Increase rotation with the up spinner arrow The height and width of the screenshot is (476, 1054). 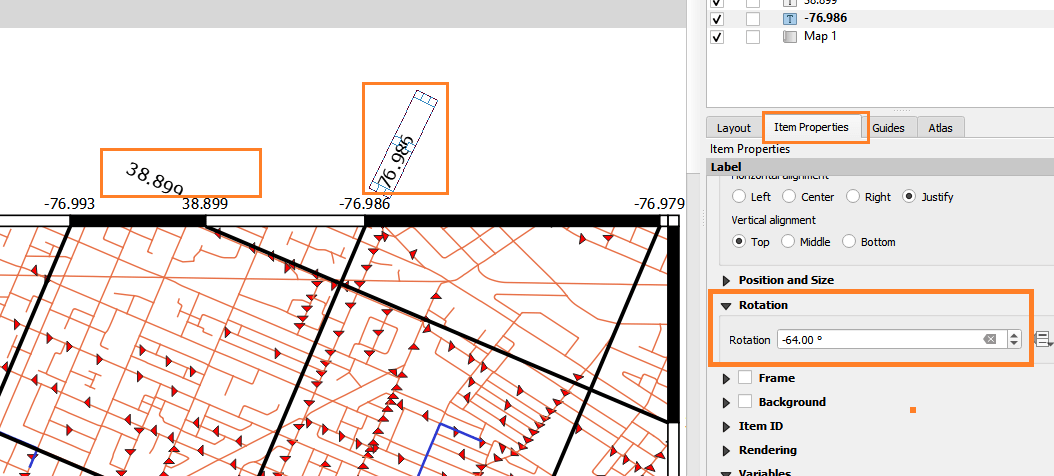1014,335
